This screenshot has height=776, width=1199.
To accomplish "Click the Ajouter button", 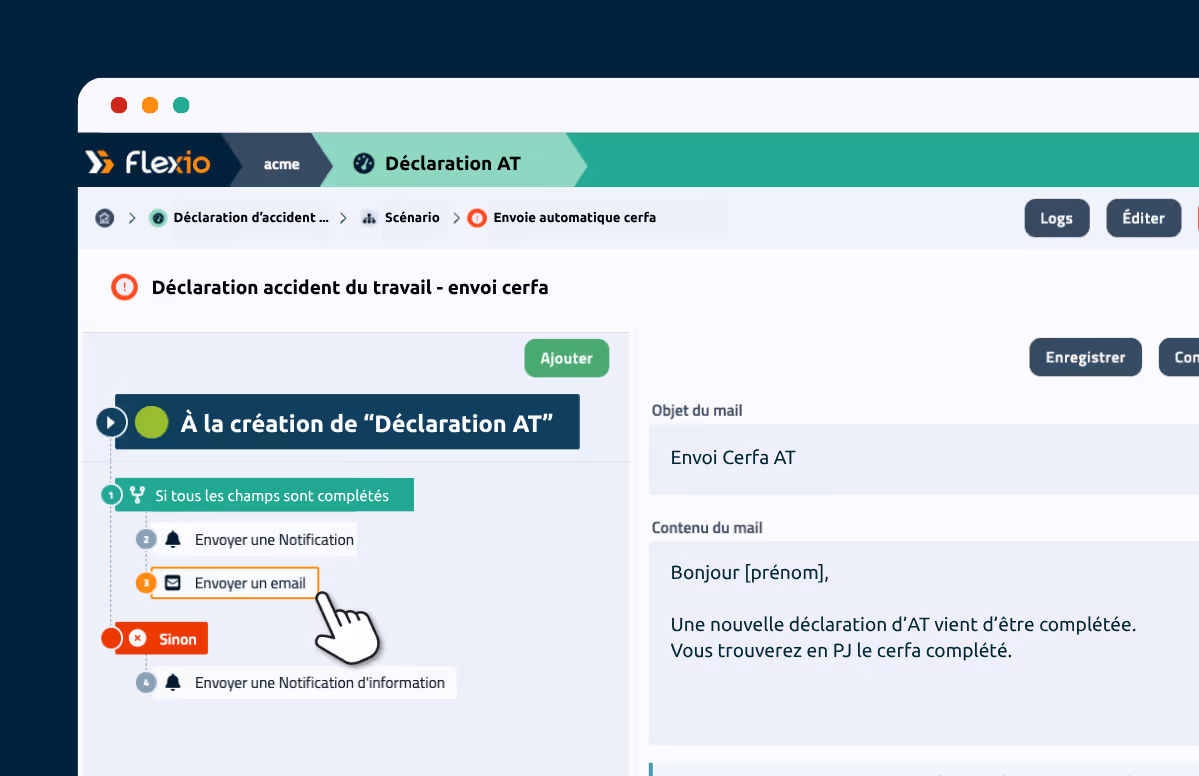I will click(567, 358).
